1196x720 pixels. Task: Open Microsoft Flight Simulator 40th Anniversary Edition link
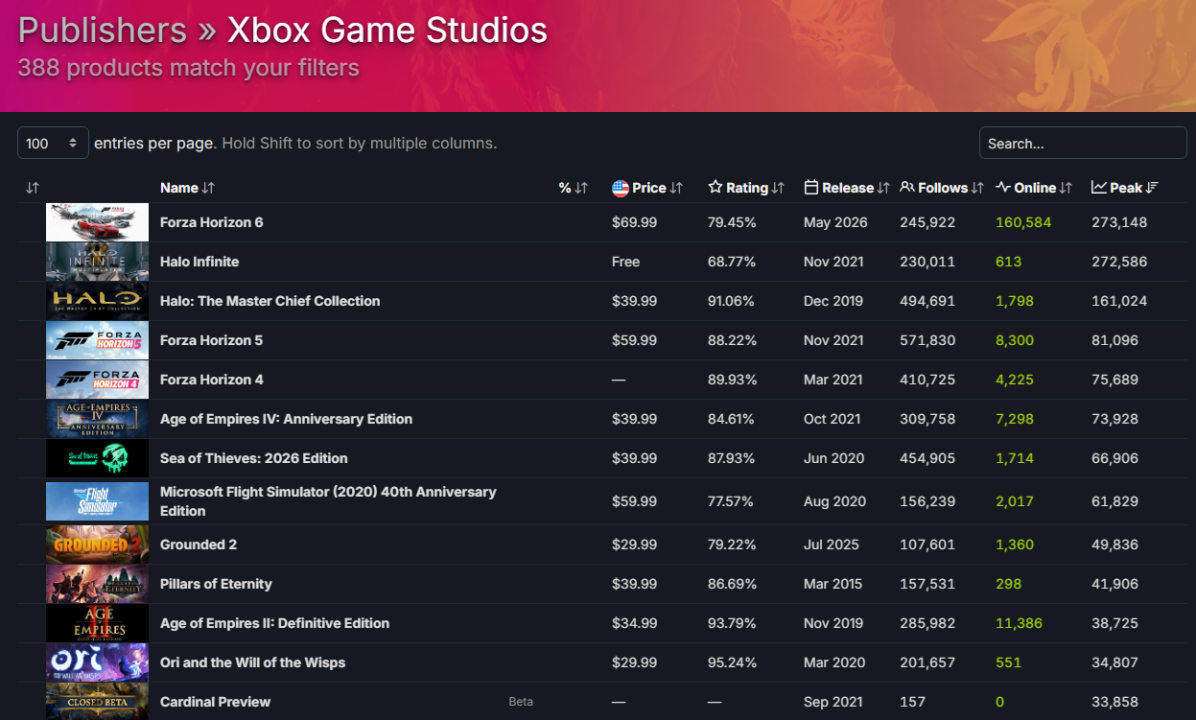[328, 501]
